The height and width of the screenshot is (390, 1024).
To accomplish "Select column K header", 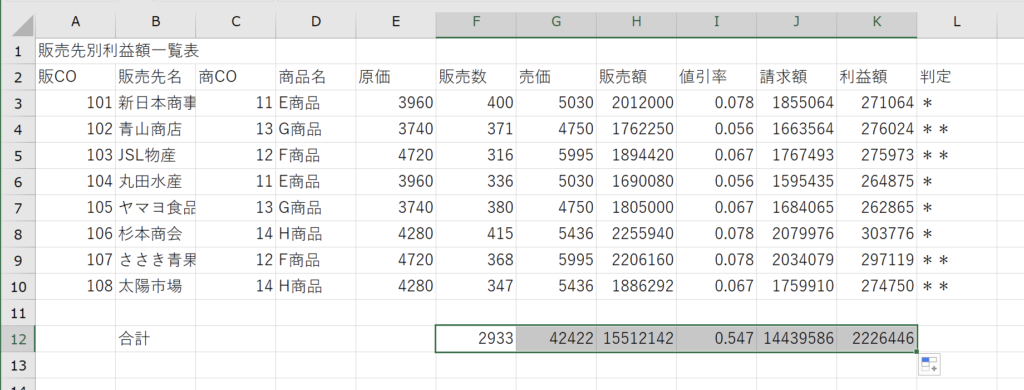I will click(x=876, y=22).
